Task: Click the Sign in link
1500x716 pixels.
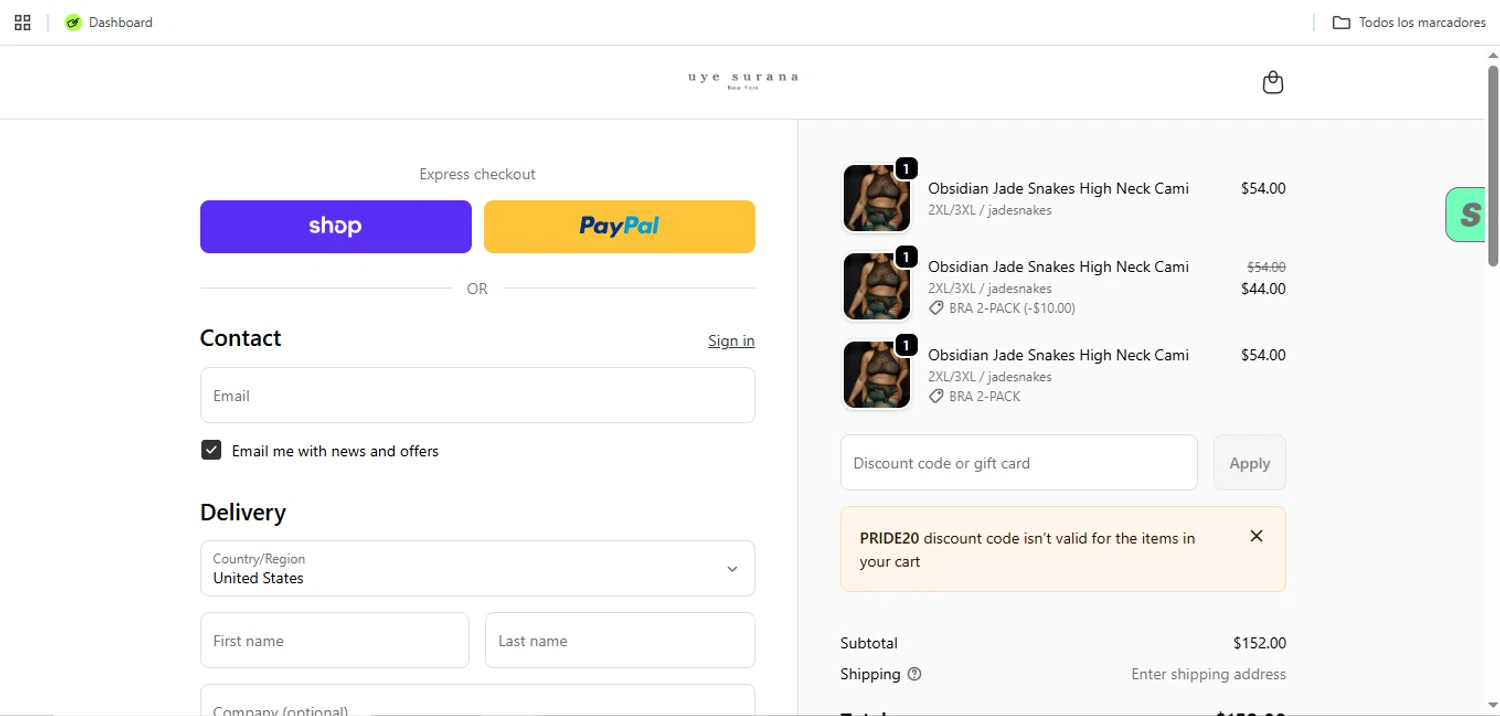Action: tap(731, 341)
